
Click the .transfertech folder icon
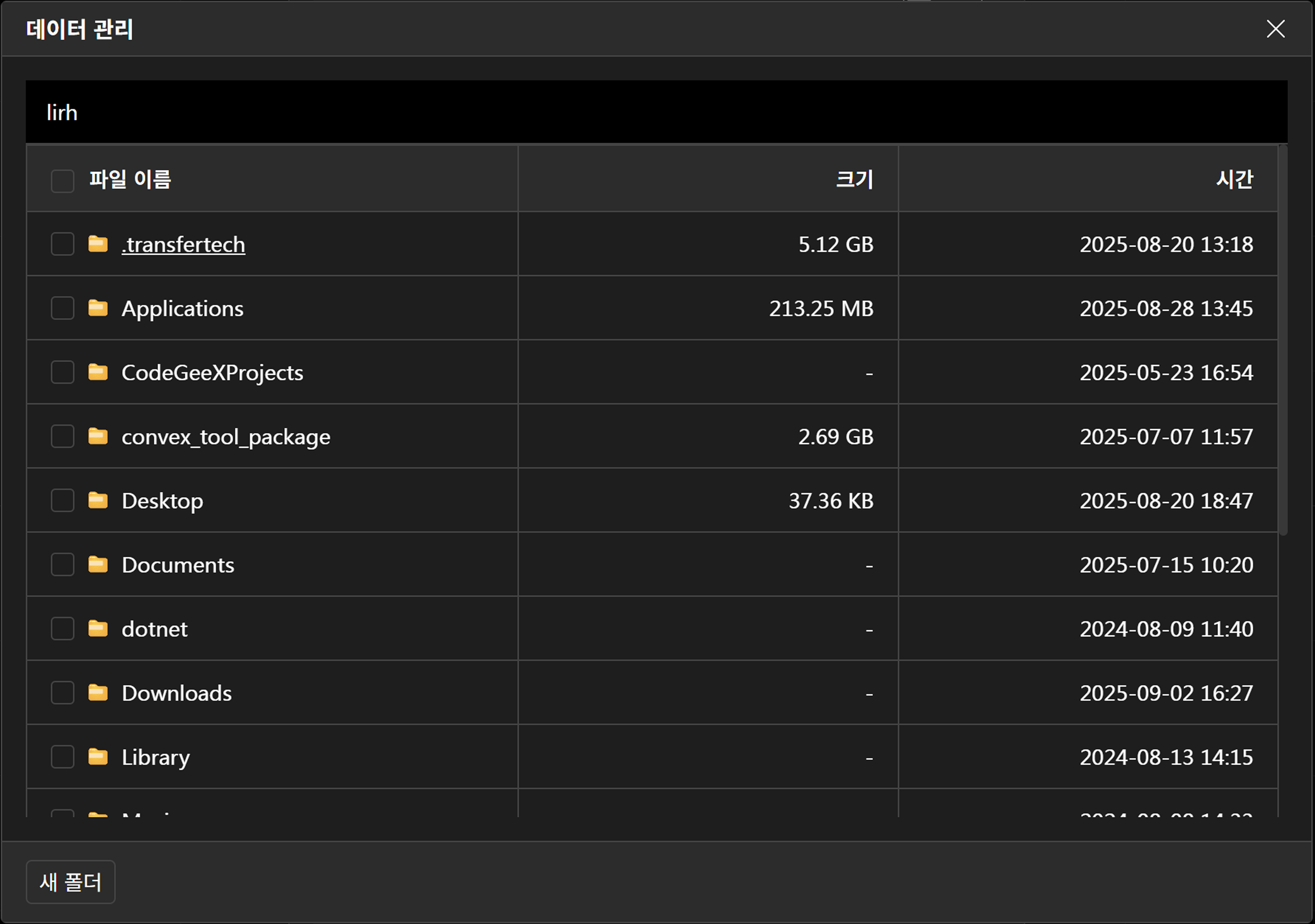click(98, 244)
